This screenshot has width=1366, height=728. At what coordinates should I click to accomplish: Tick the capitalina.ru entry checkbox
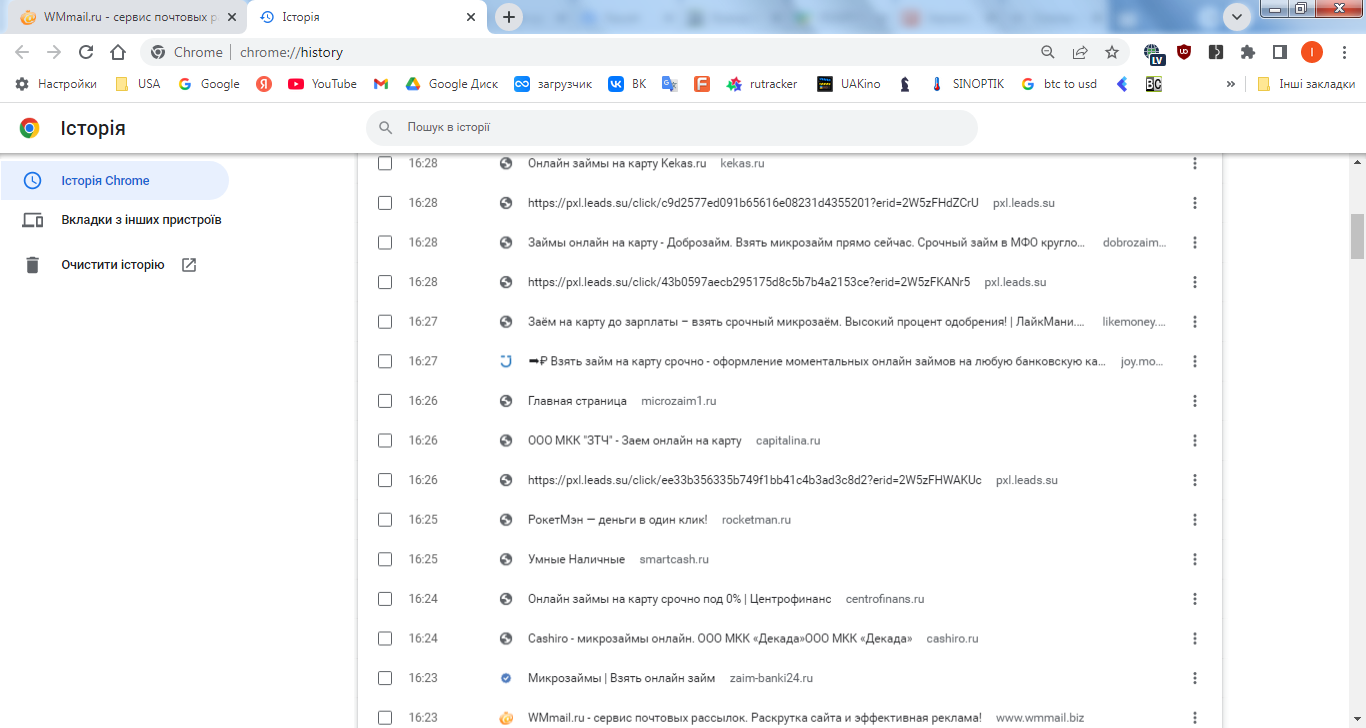pos(385,440)
